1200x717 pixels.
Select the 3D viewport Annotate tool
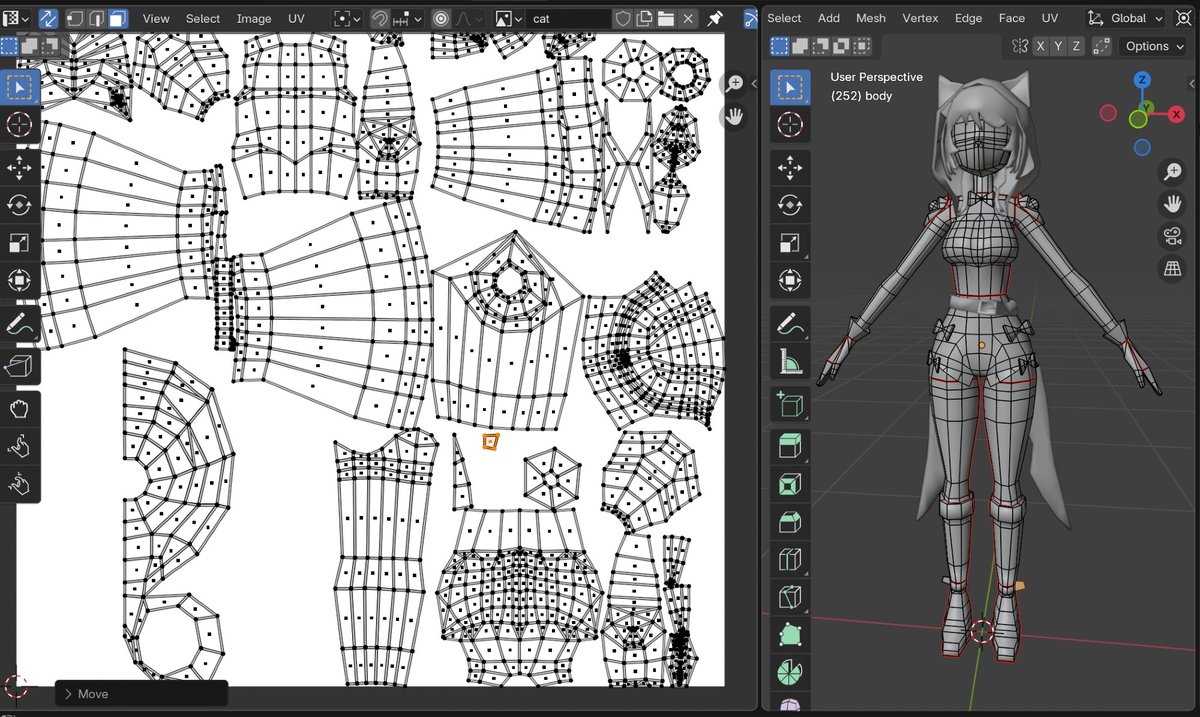(790, 324)
